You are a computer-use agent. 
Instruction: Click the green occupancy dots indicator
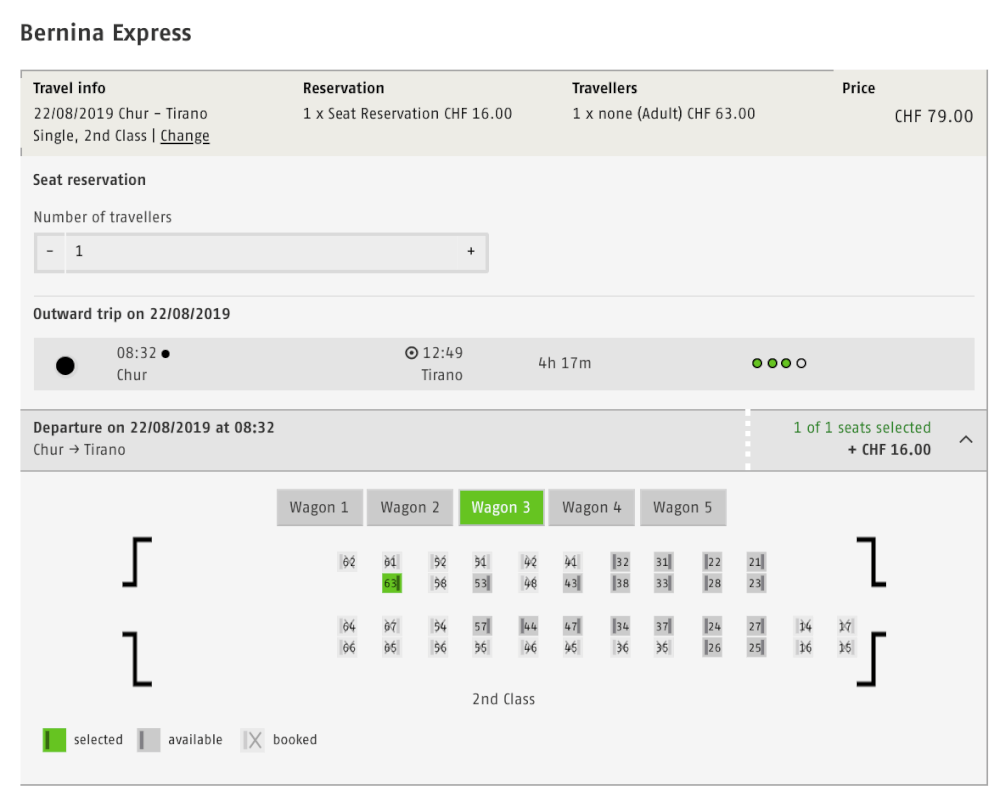(x=779, y=363)
